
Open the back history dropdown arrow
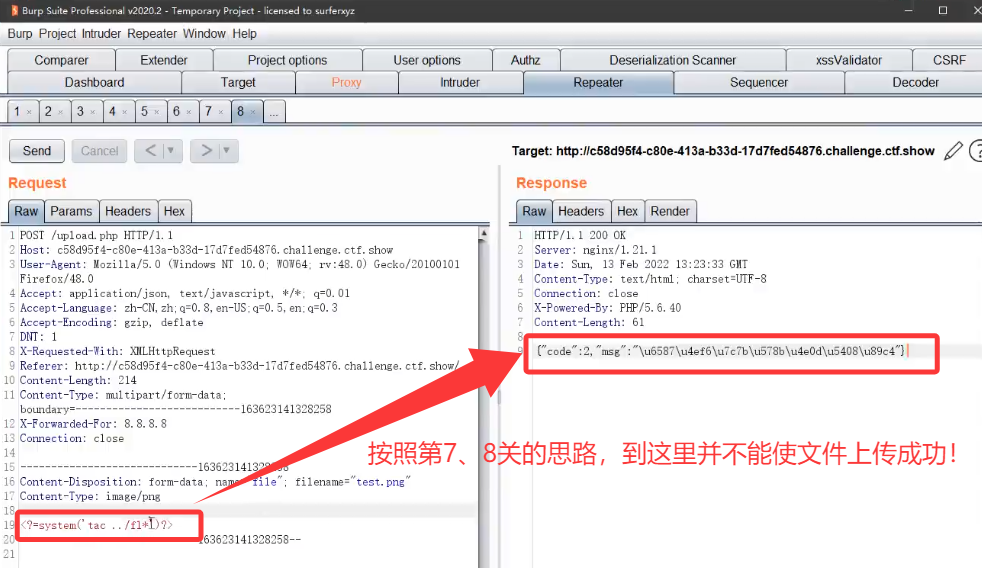(x=172, y=151)
